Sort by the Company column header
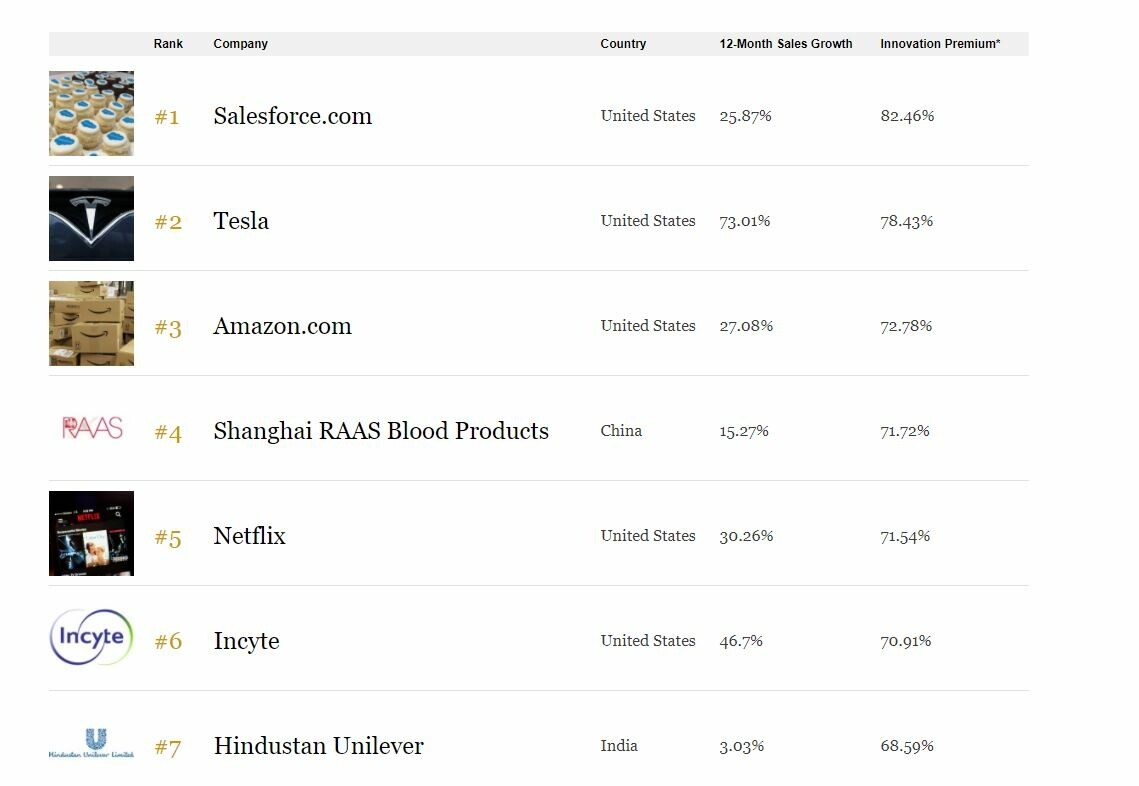 pos(240,44)
